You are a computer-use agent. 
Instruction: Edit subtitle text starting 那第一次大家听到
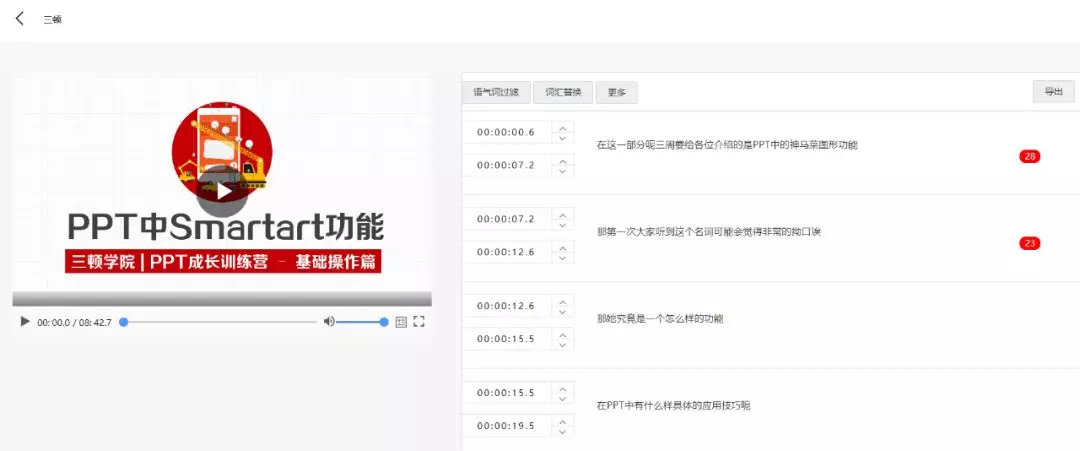point(709,232)
